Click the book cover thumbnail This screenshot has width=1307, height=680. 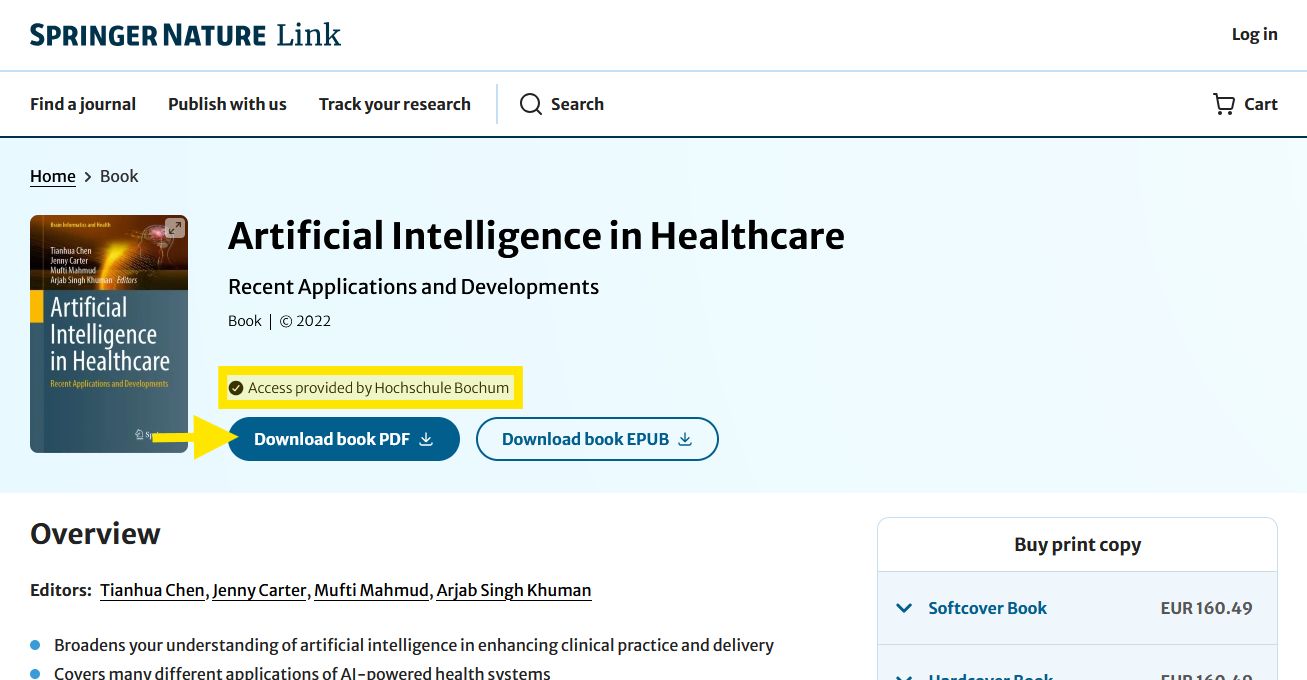point(109,334)
